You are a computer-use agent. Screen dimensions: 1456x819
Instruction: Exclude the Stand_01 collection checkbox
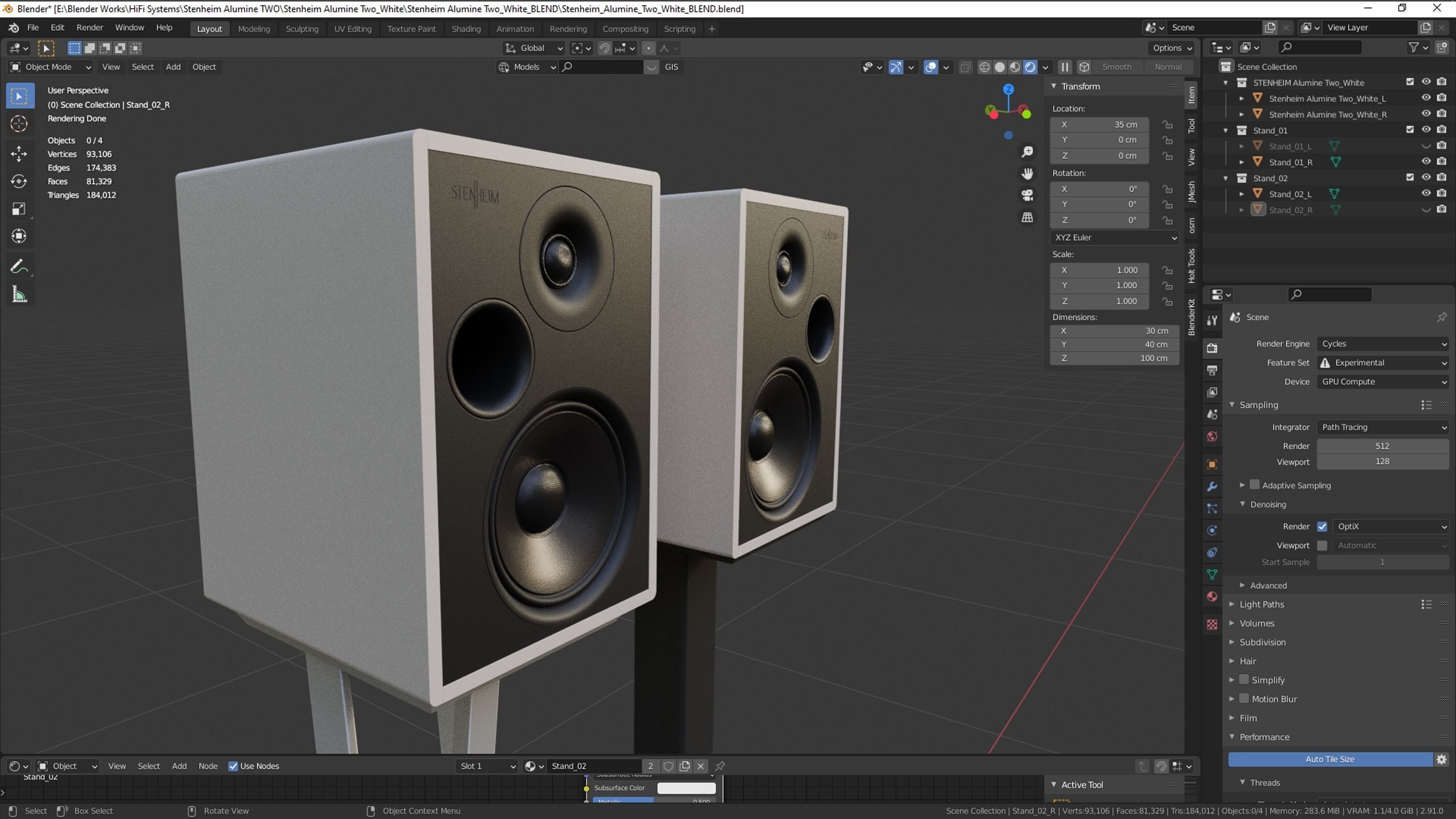[x=1409, y=130]
